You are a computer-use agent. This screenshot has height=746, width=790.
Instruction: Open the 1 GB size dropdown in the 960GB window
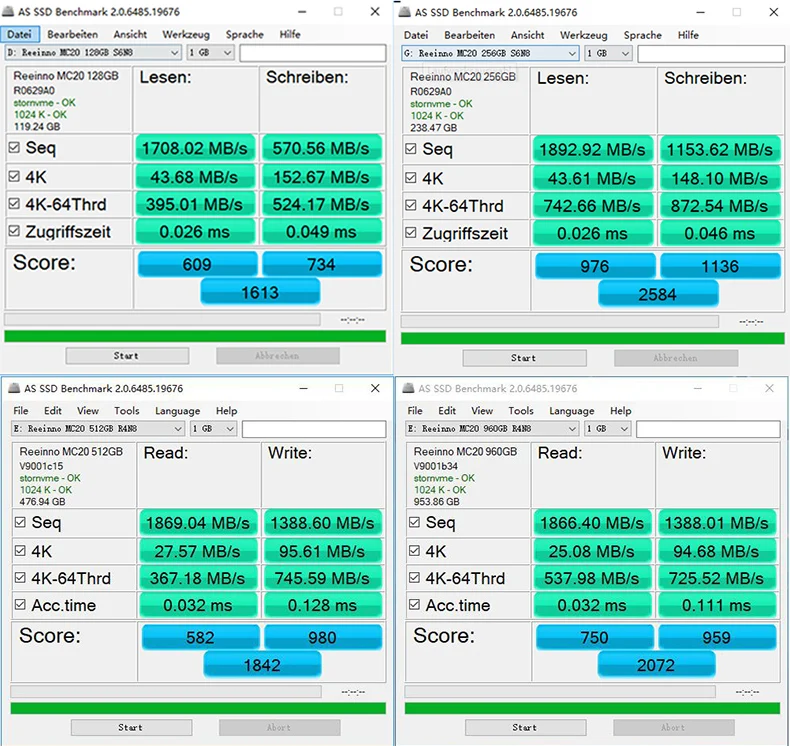coord(607,429)
